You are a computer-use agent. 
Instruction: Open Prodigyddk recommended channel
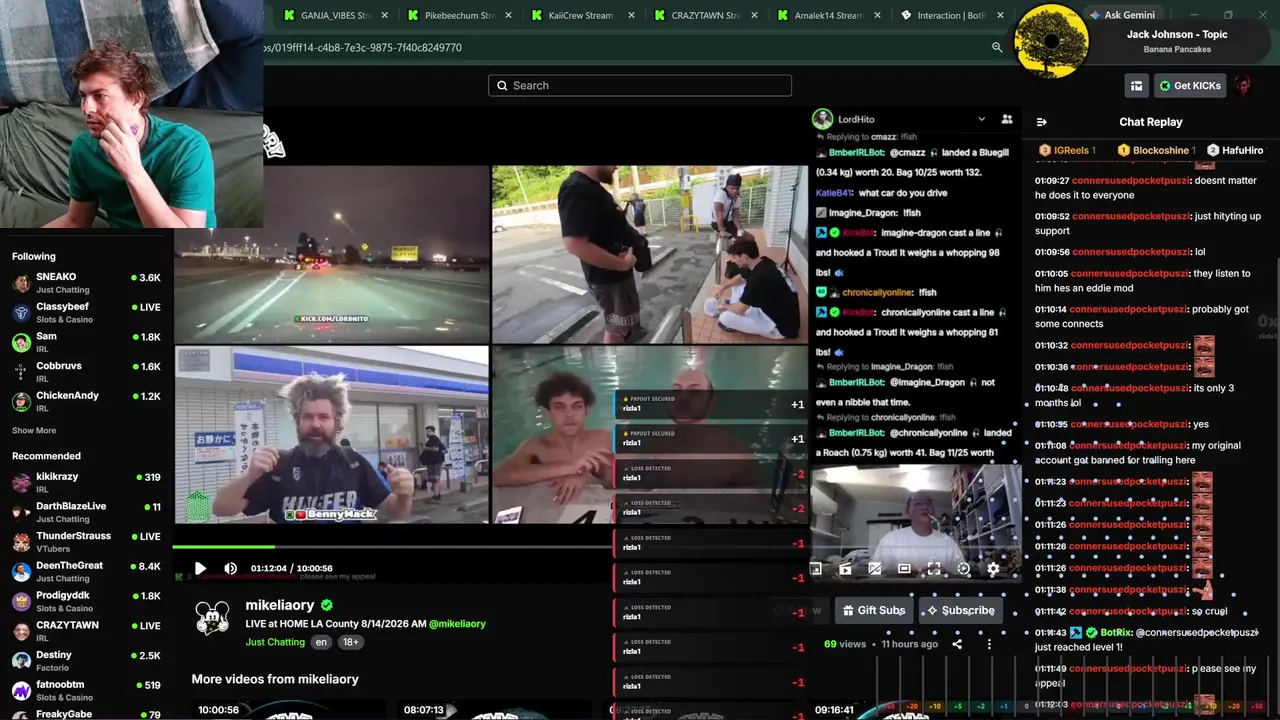tap(86, 601)
